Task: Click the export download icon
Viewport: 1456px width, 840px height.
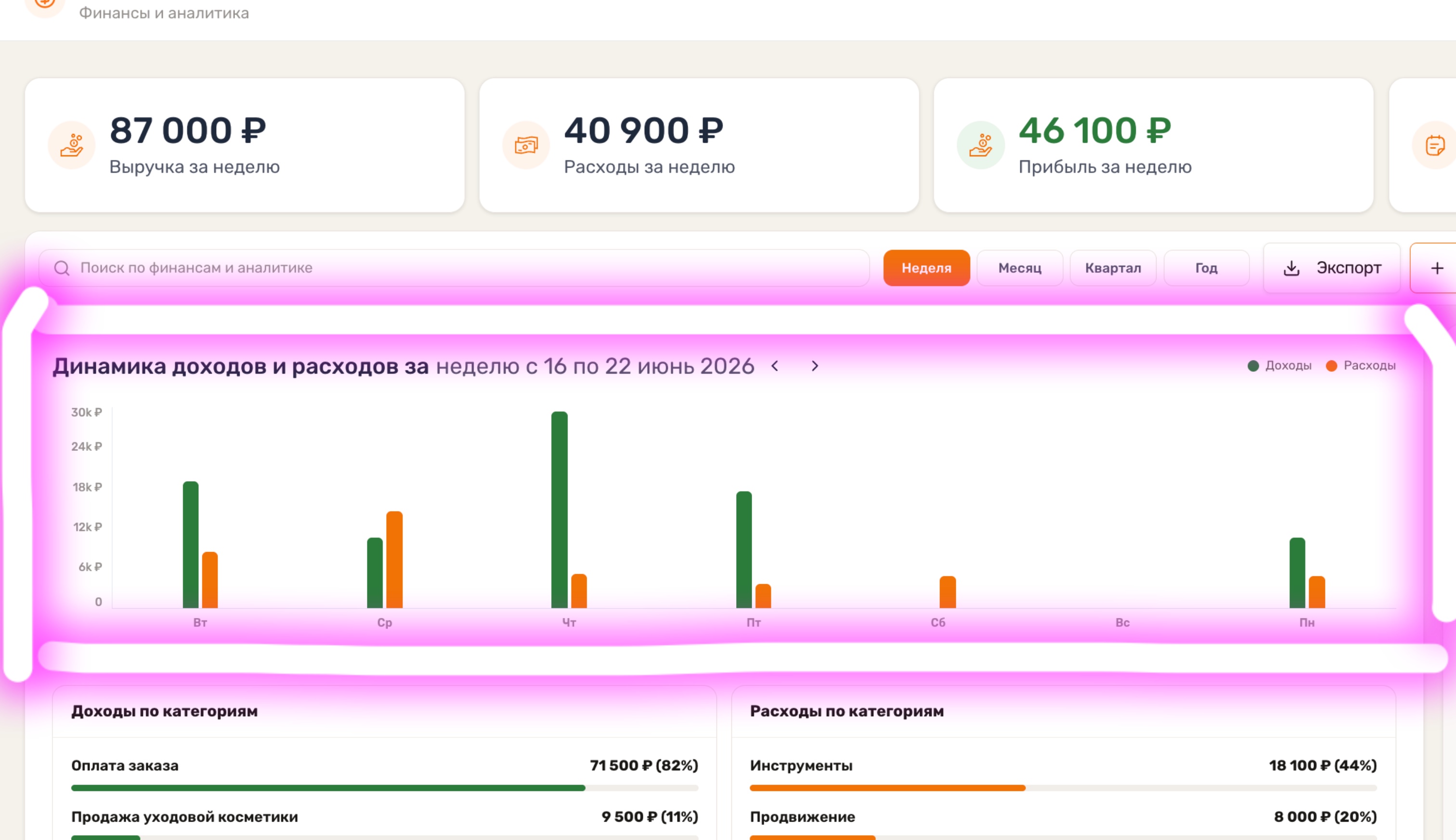Action: tap(1292, 268)
